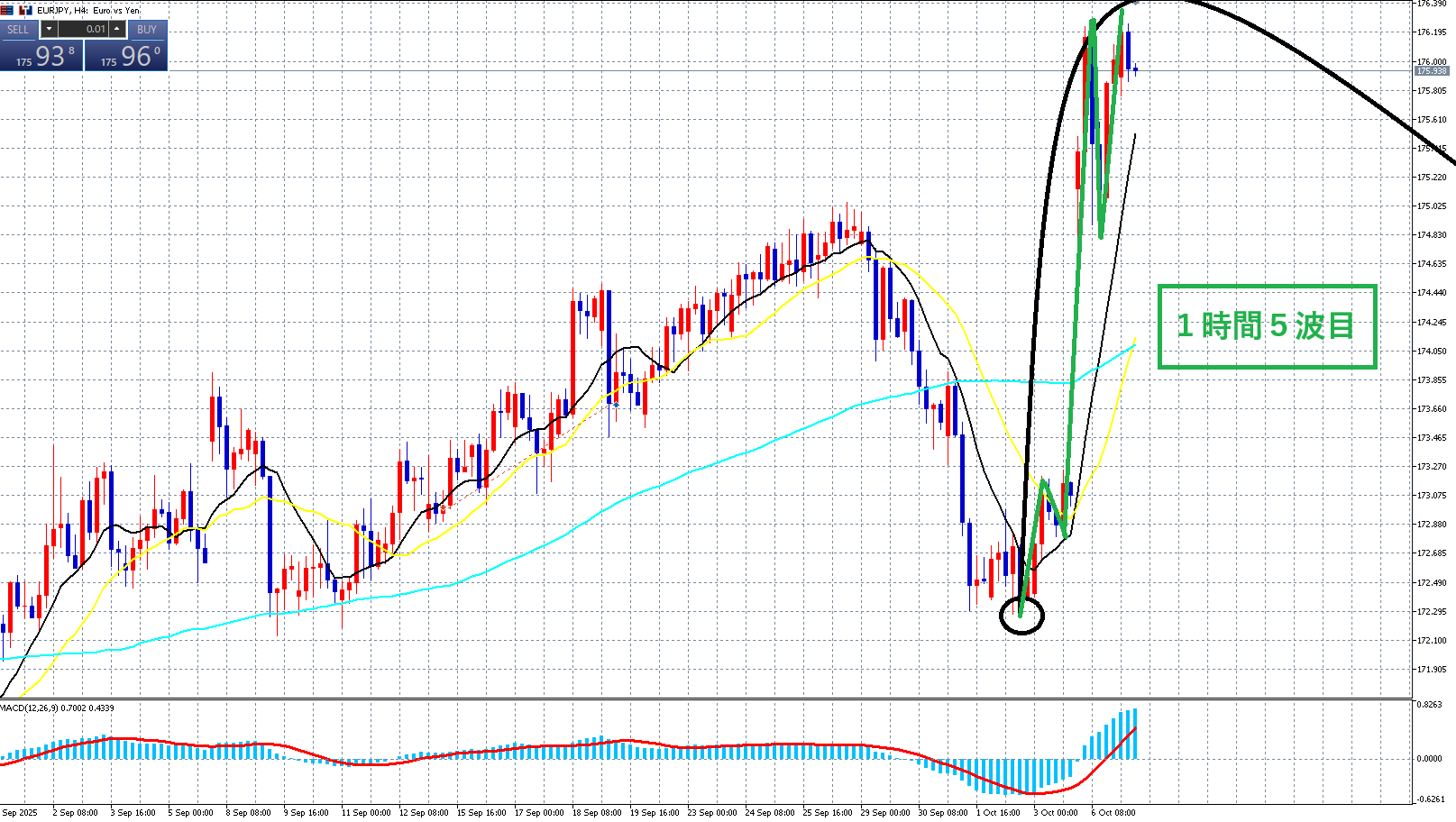
Task: Click the 0.0000 level on MACD scale
Action: [1429, 758]
